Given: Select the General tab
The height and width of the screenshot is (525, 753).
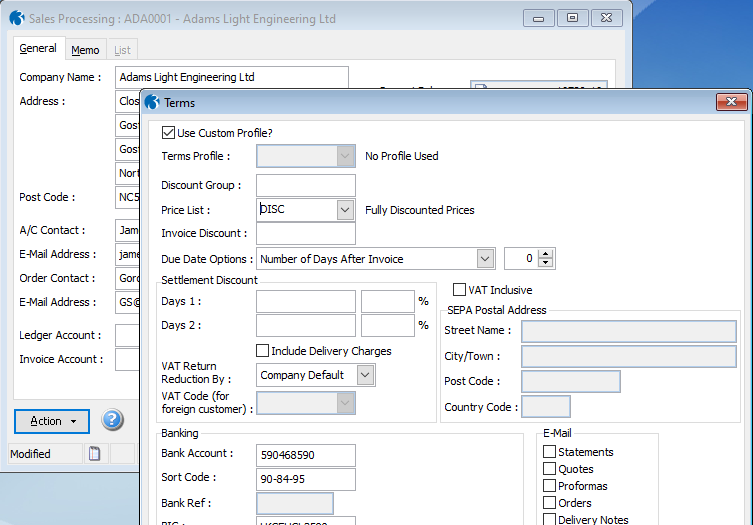Looking at the screenshot, I should point(38,49).
